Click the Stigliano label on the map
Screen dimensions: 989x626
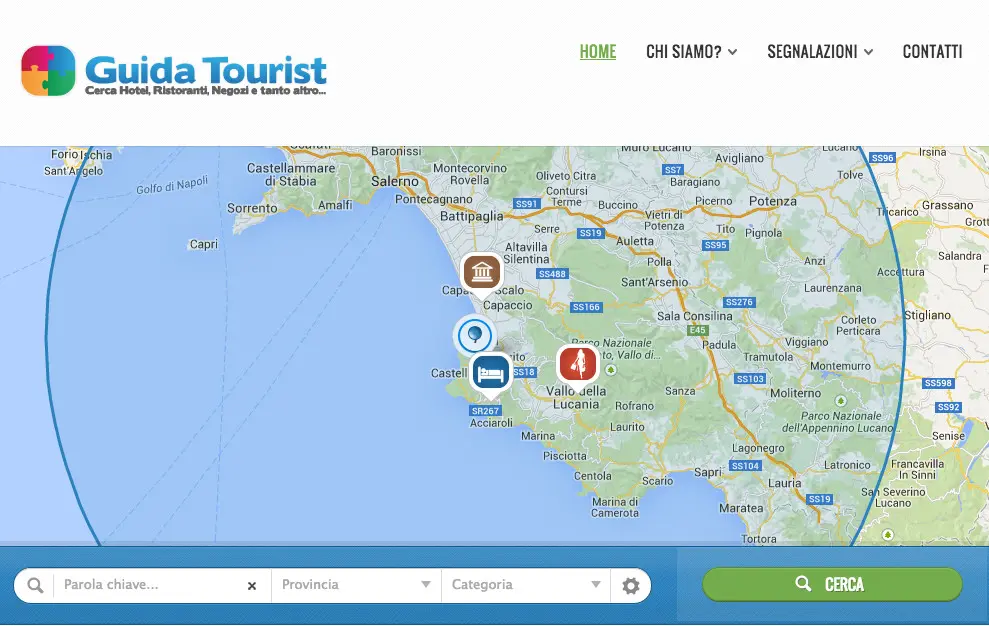(x=928, y=315)
